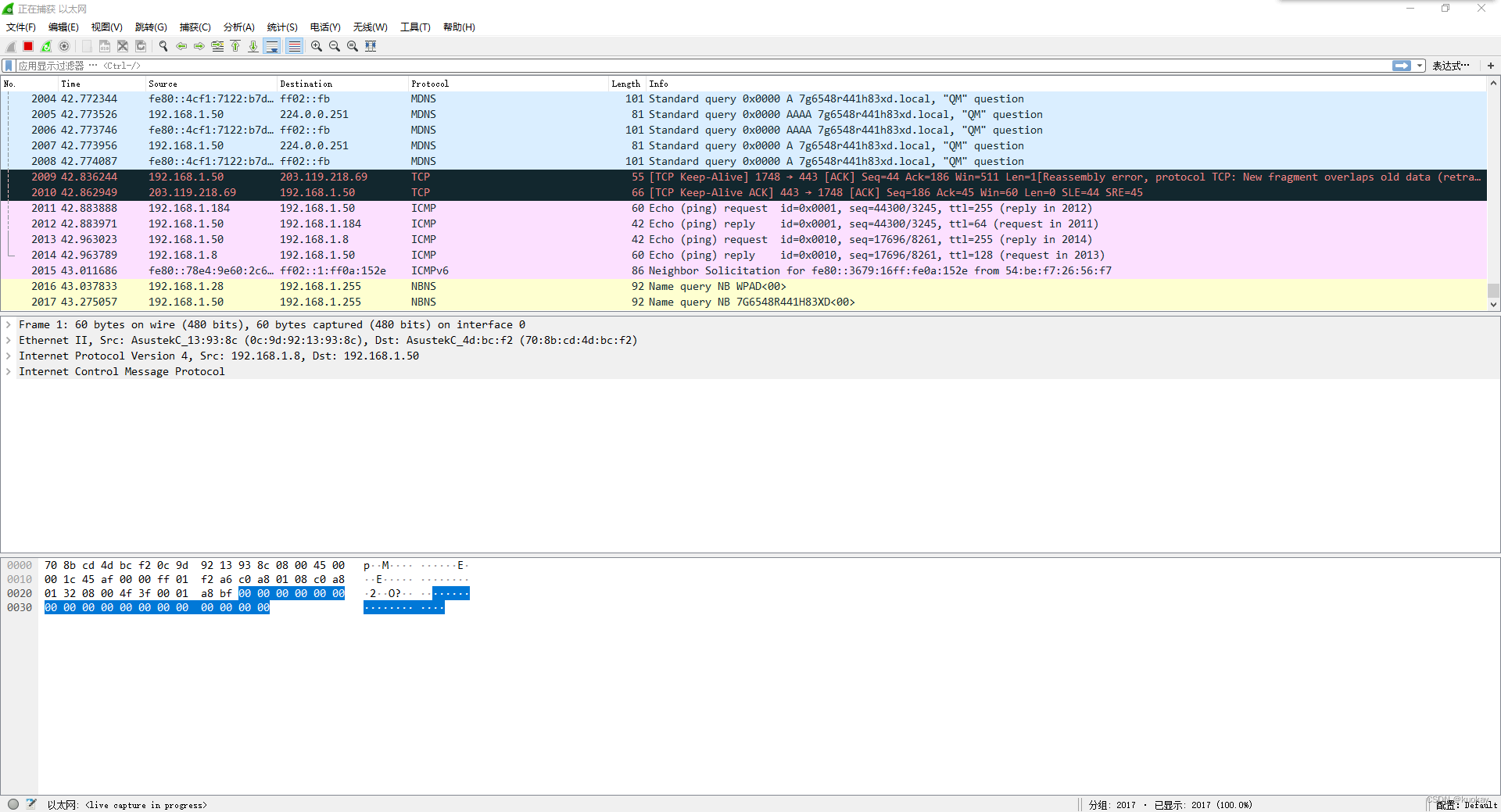Viewport: 1501px width, 812px height.
Task: Click the display filter input field
Action: click(x=704, y=66)
